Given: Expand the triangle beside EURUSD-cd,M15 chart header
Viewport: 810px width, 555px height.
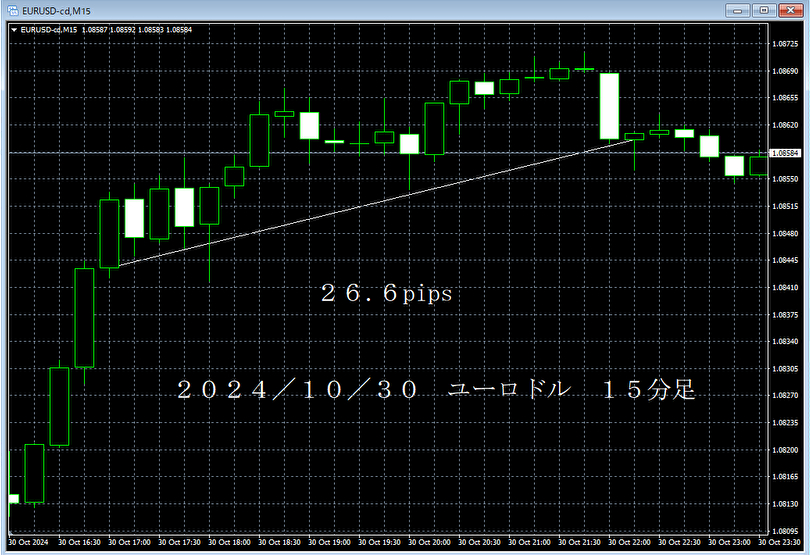Looking at the screenshot, I should 14,30.
